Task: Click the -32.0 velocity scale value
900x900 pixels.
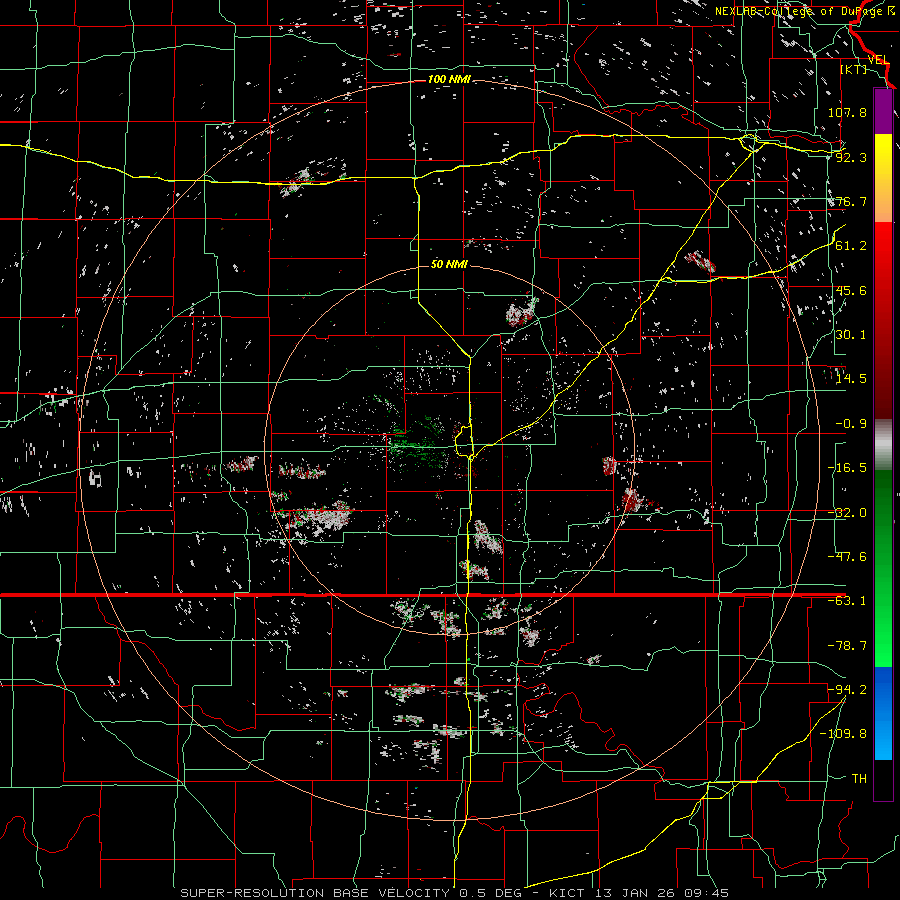Action: point(847,513)
